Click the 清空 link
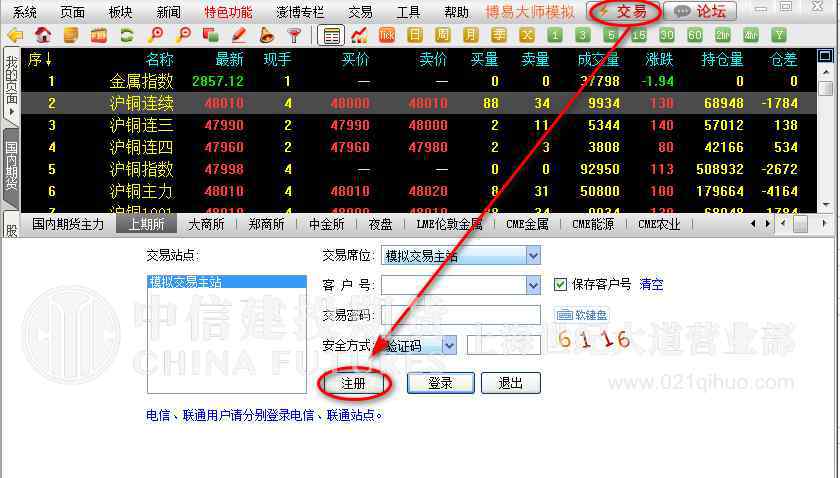 click(651, 285)
